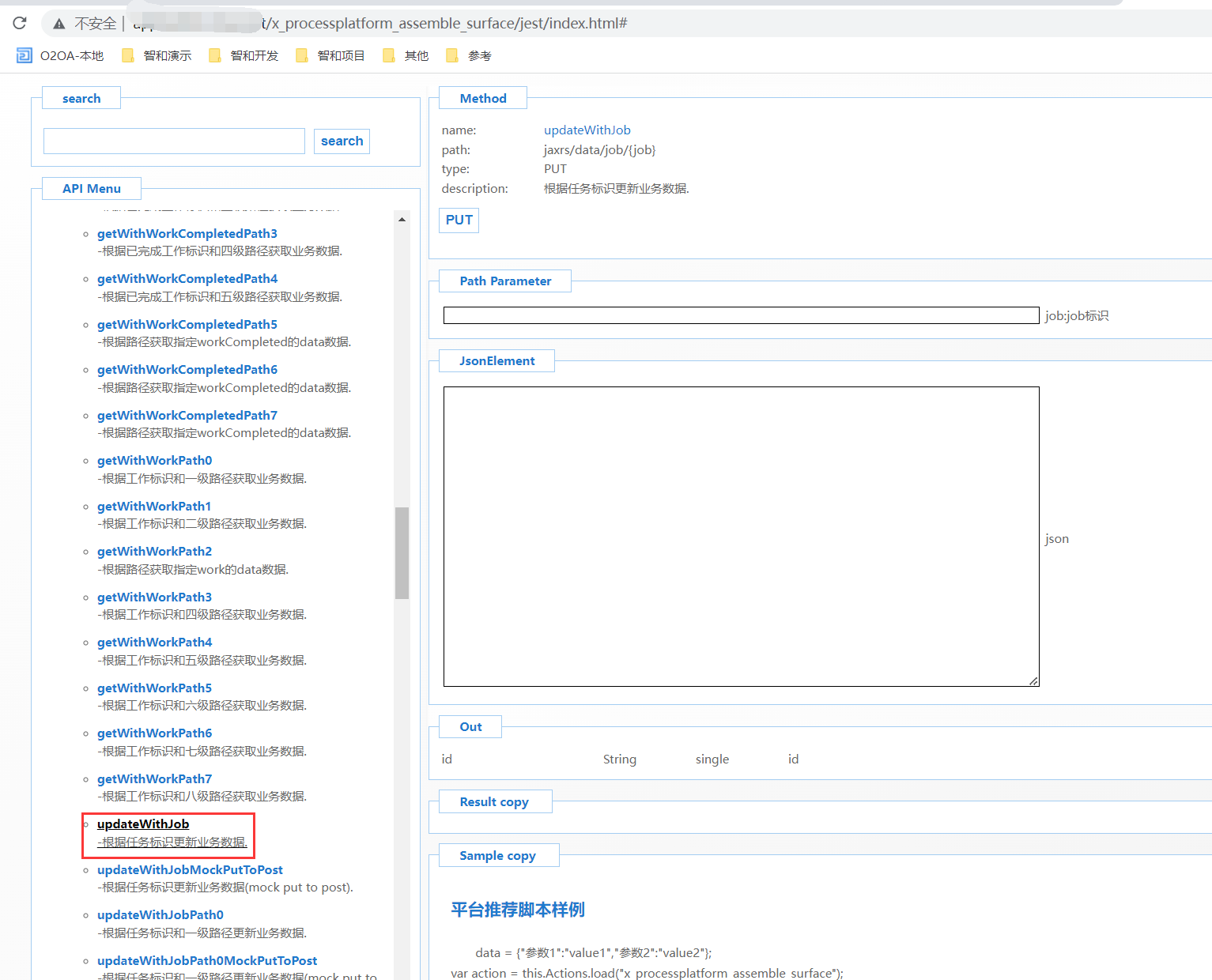Open updateWithJobMockPutToPost API
This screenshot has height=980, width=1212.
point(190,869)
